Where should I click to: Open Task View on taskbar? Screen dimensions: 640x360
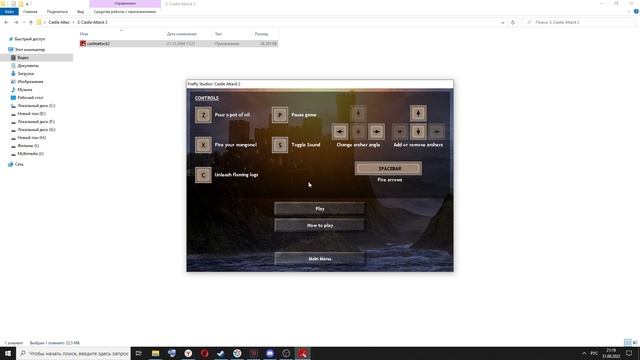[x=139, y=353]
